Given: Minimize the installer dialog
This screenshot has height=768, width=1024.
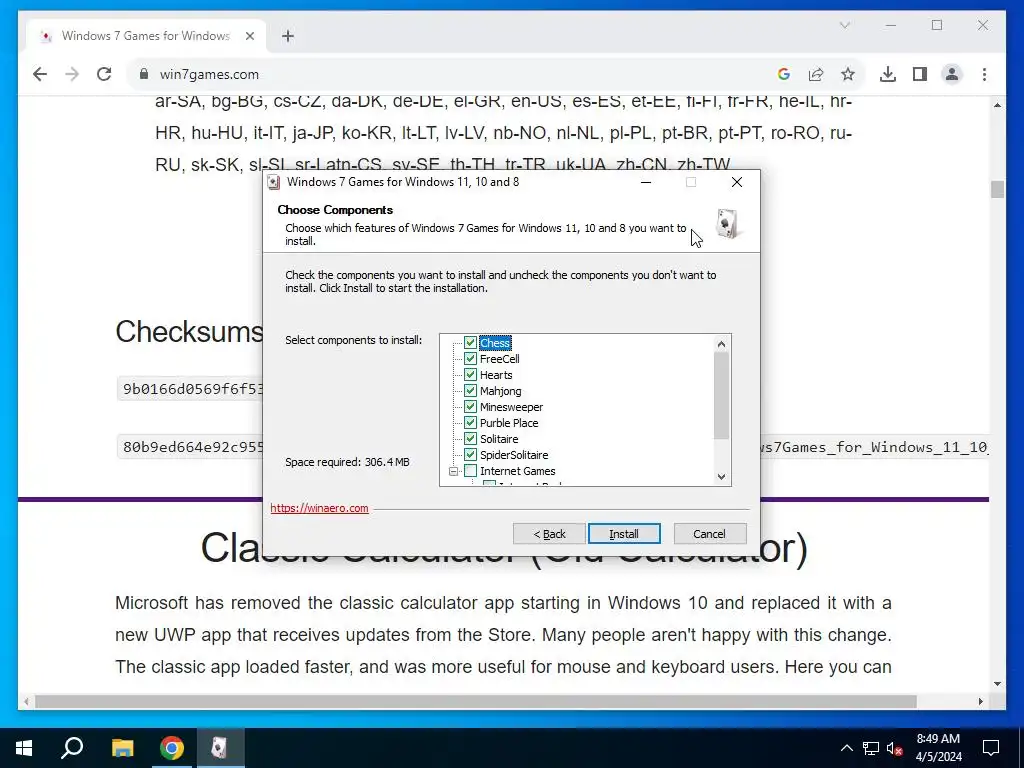Looking at the screenshot, I should click(x=646, y=182).
